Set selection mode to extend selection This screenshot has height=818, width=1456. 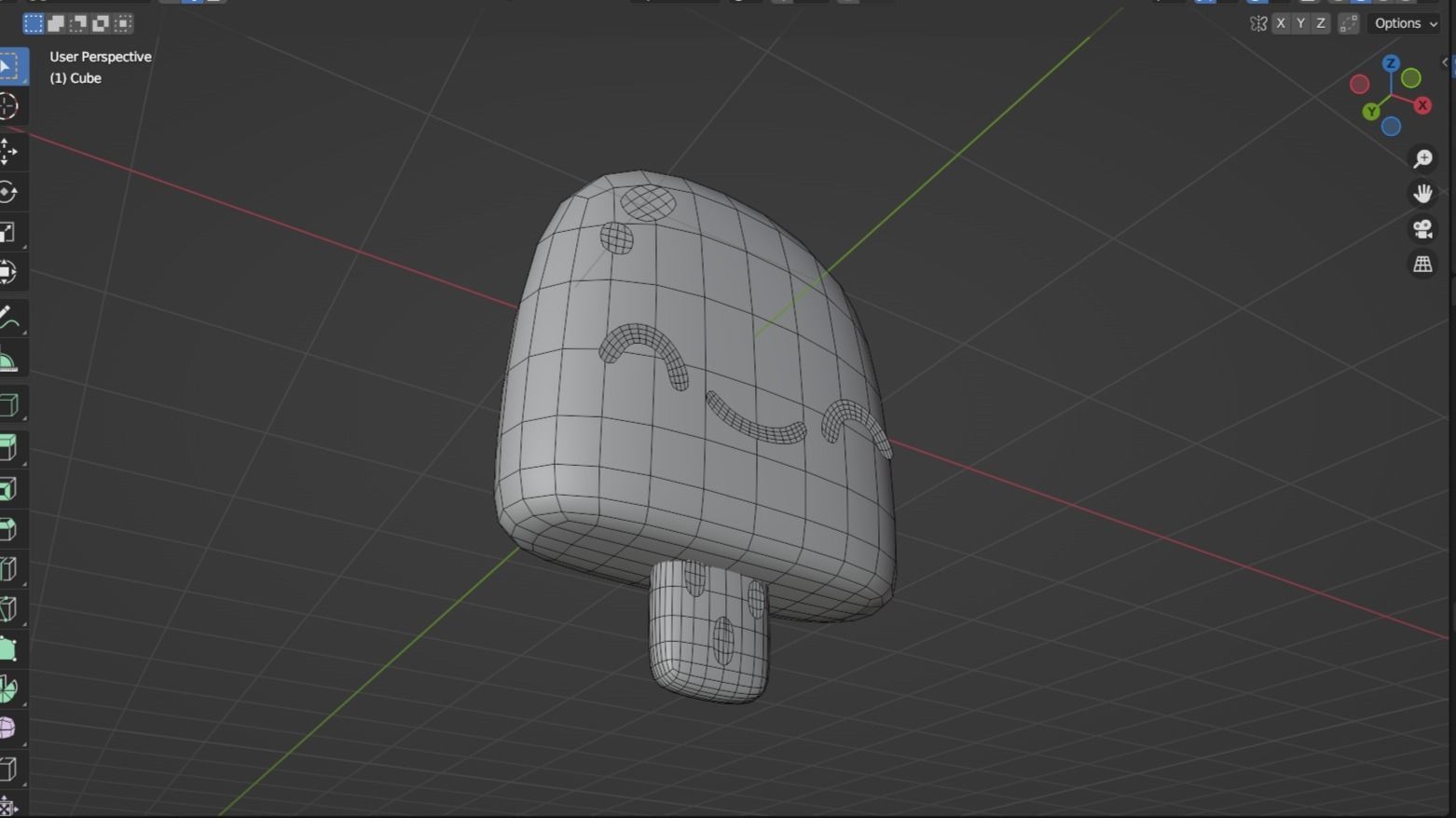pyautogui.click(x=56, y=23)
